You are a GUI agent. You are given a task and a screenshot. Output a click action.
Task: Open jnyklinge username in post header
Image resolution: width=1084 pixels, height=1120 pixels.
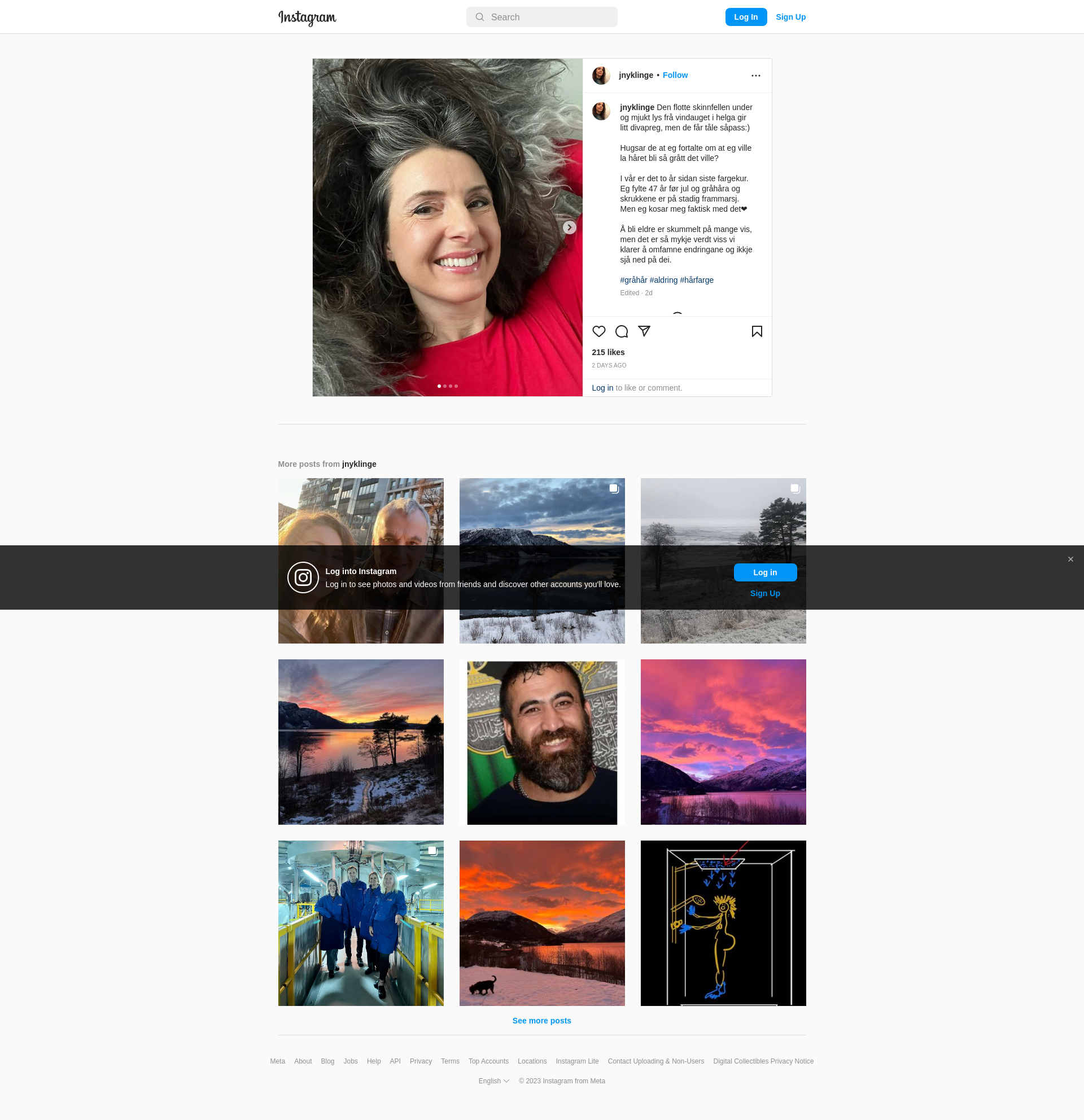pyautogui.click(x=635, y=76)
